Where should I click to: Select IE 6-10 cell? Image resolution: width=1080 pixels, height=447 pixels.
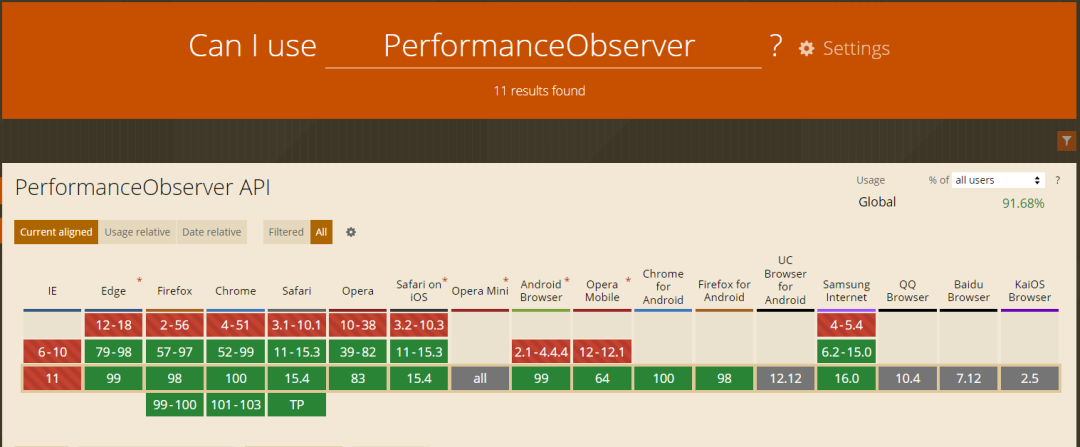click(x=52, y=352)
